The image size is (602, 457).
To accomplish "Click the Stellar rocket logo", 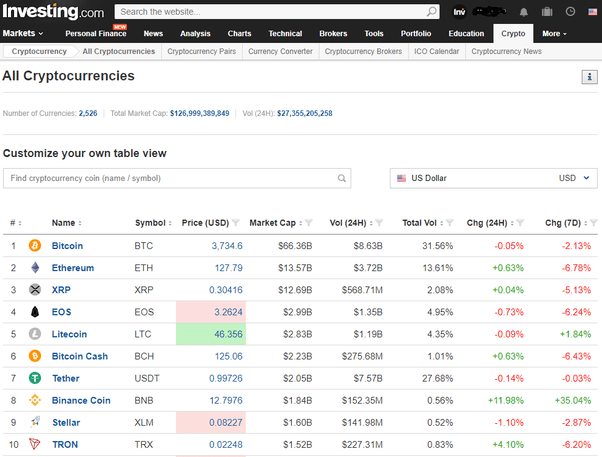I will coord(35,422).
